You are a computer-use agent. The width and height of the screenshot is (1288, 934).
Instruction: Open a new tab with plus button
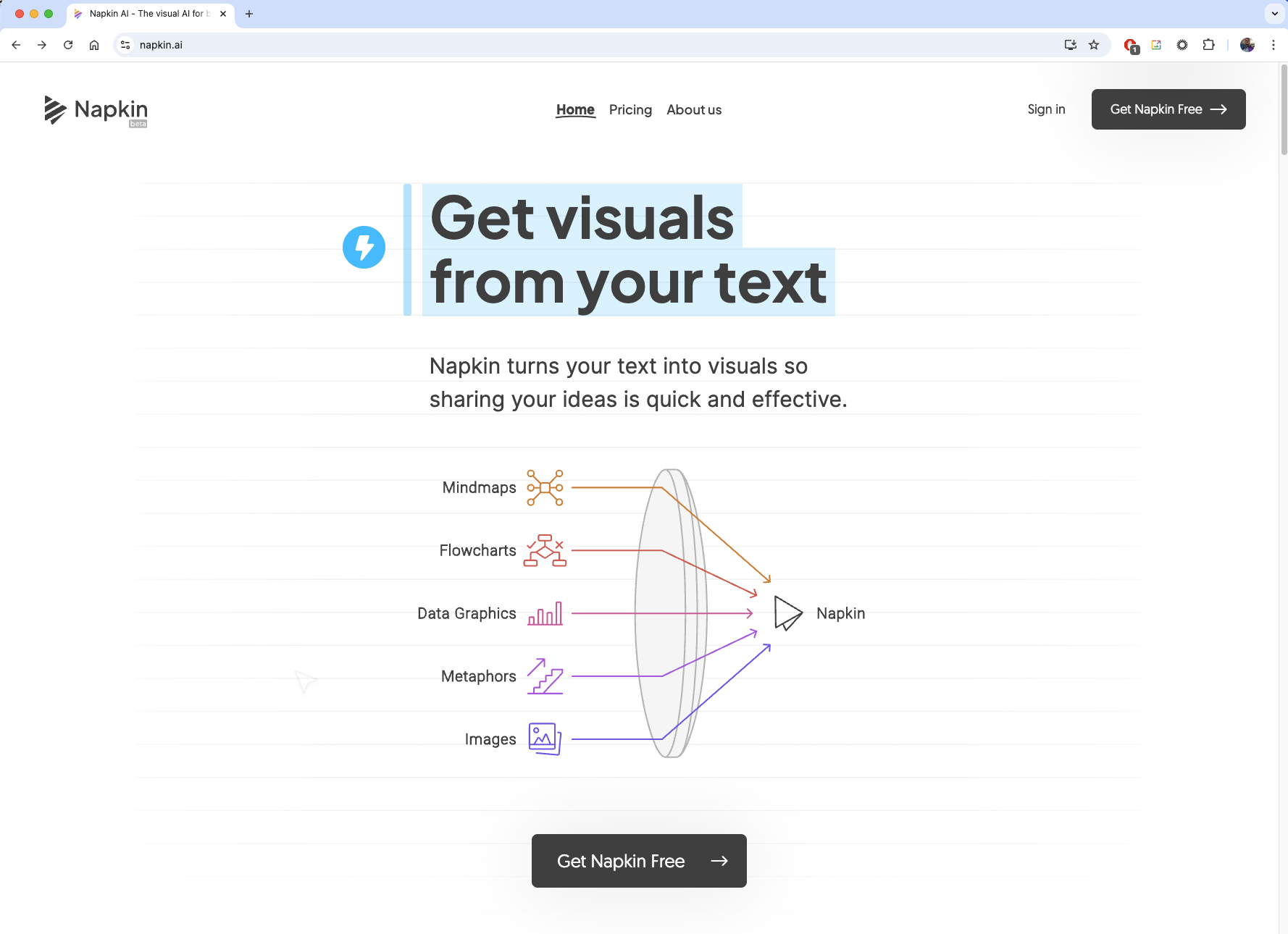pos(249,14)
